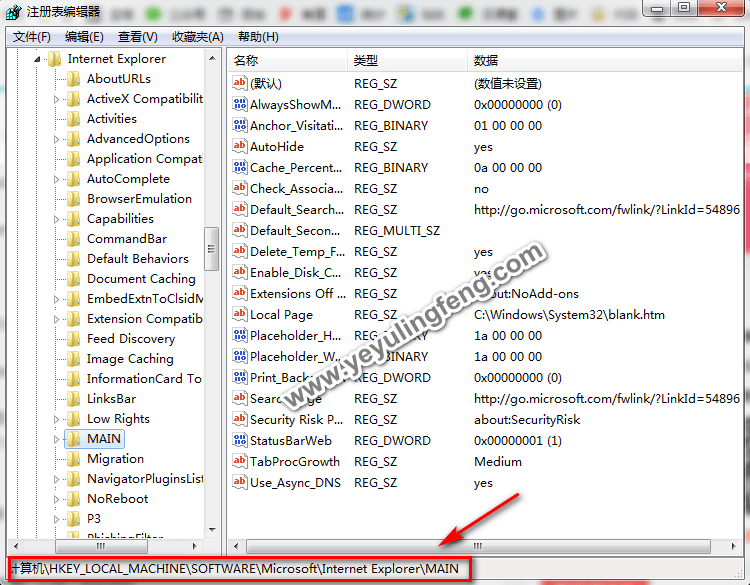Expand the MAIN key
Image resolution: width=750 pixels, height=585 pixels.
pyautogui.click(x=56, y=439)
